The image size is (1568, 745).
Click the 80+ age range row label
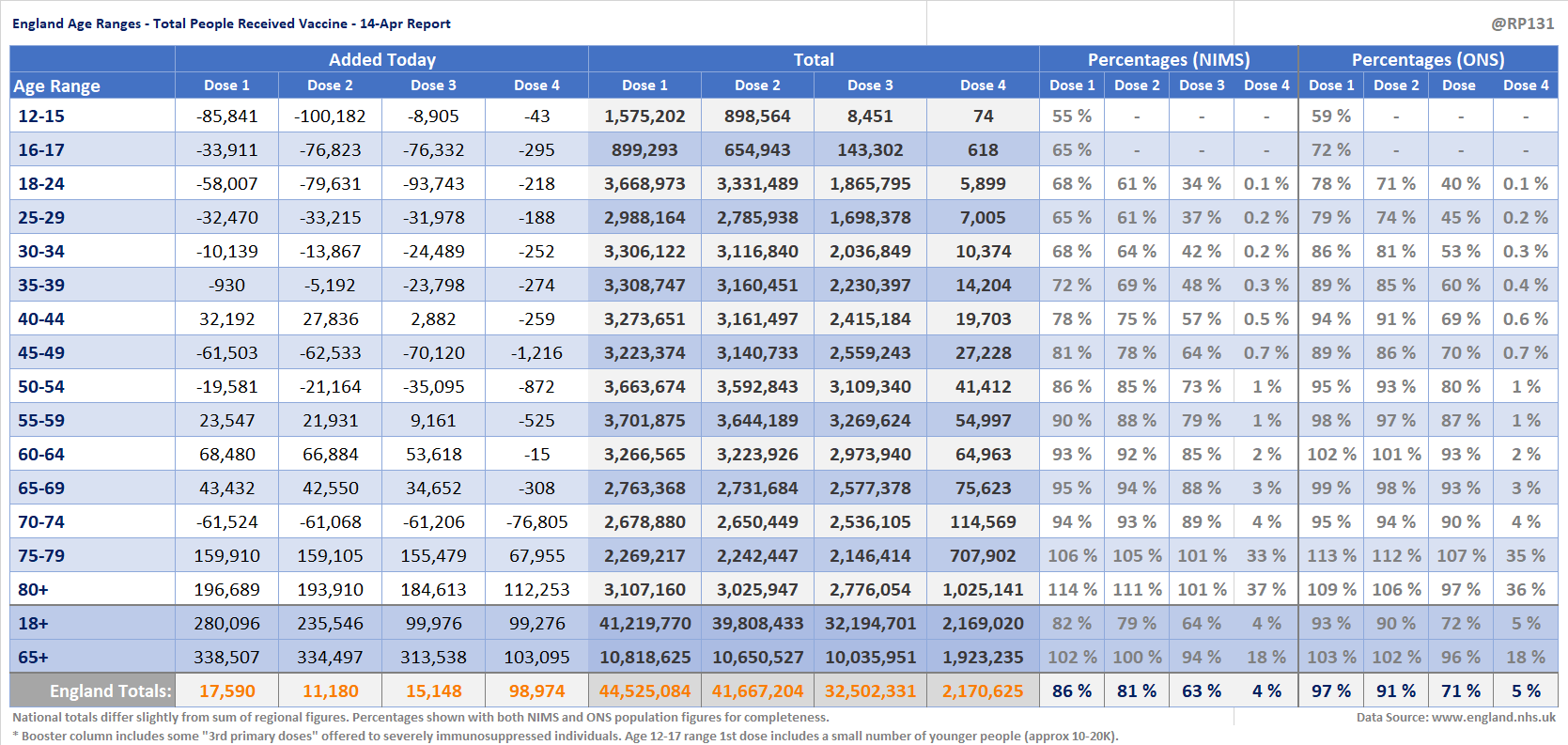click(x=33, y=589)
